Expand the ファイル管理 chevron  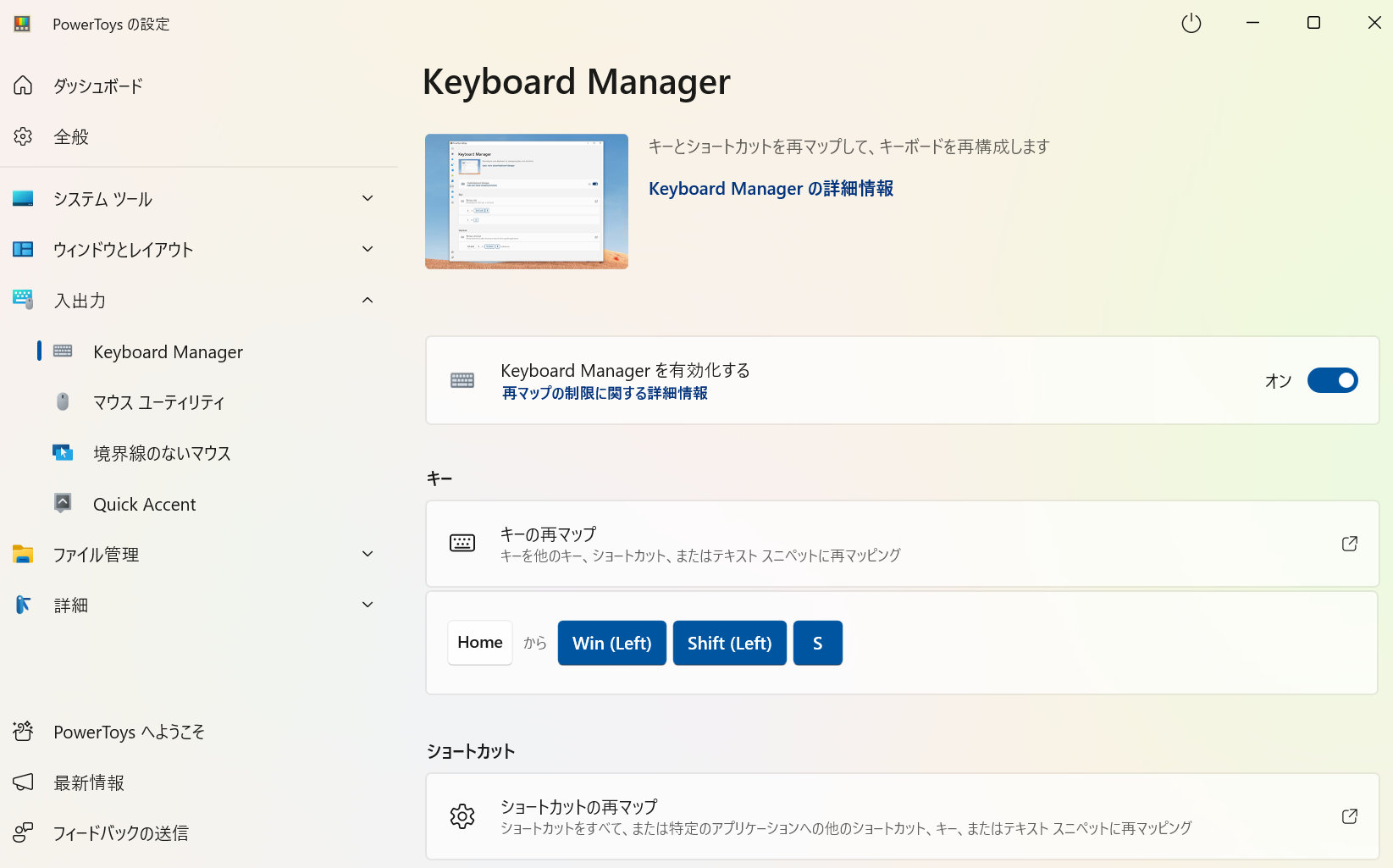tap(368, 554)
